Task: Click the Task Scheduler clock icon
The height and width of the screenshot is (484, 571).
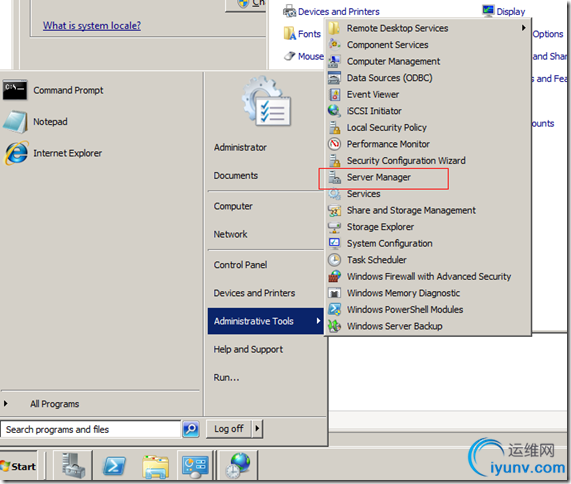Action: (x=334, y=260)
